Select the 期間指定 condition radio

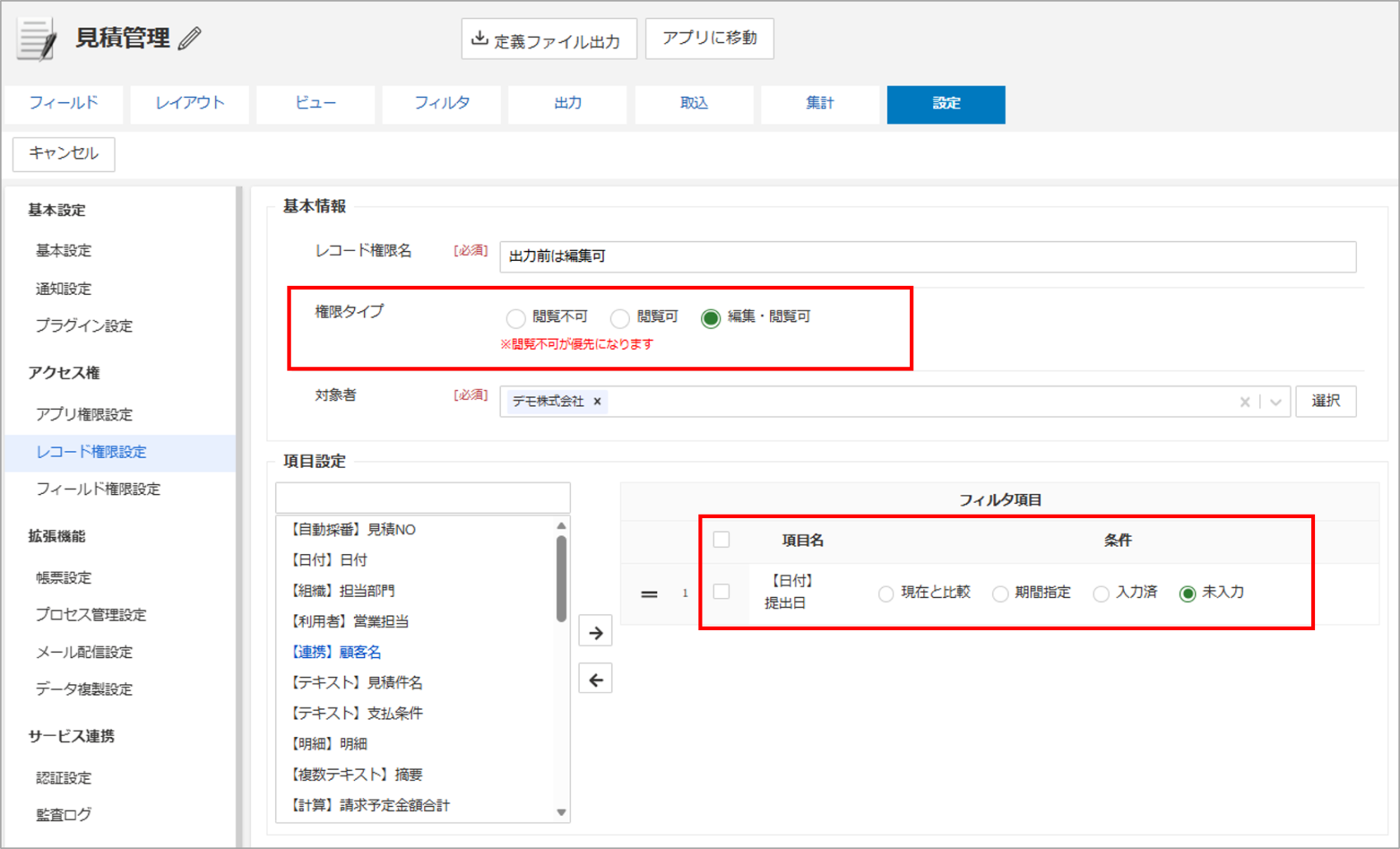click(x=1000, y=594)
